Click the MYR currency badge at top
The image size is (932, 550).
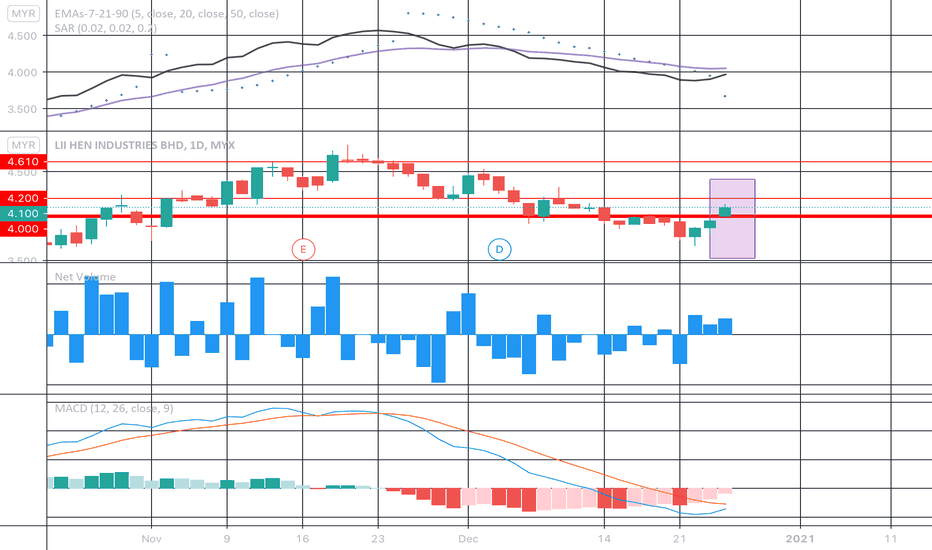24,13
